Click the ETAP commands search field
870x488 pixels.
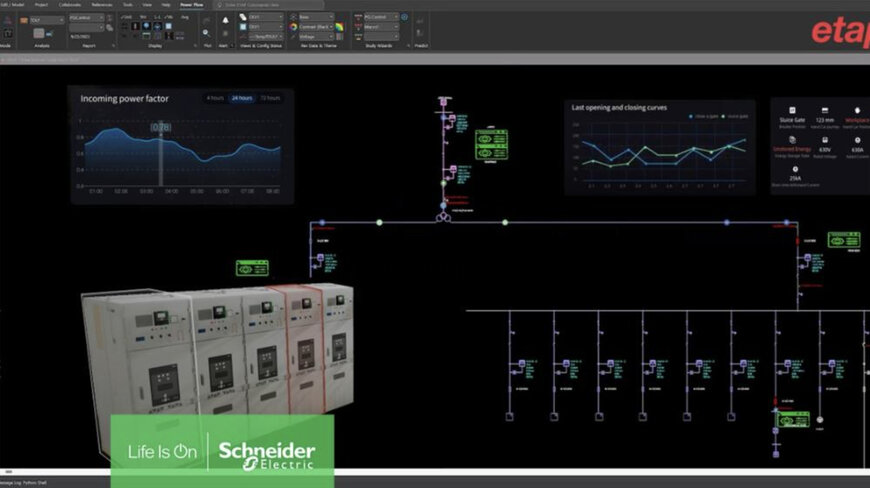pyautogui.click(x=270, y=5)
